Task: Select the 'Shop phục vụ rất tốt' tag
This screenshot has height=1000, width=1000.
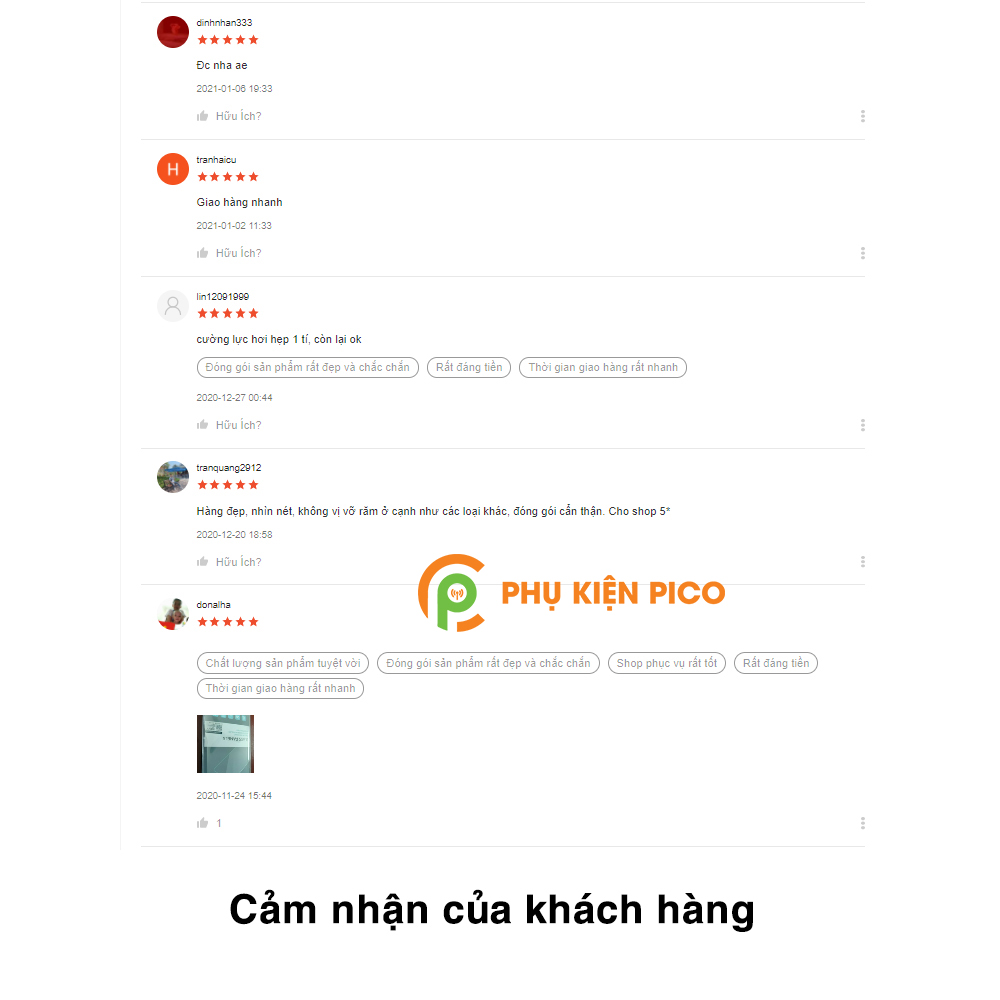Action: click(x=666, y=663)
